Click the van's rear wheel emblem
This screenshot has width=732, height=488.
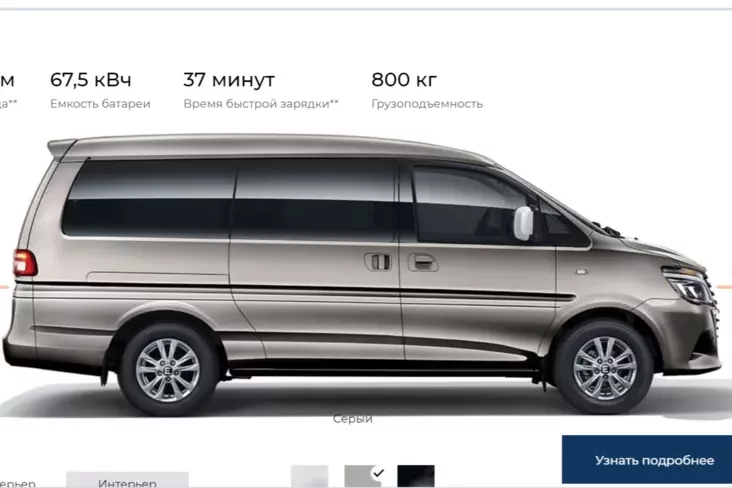pos(168,371)
